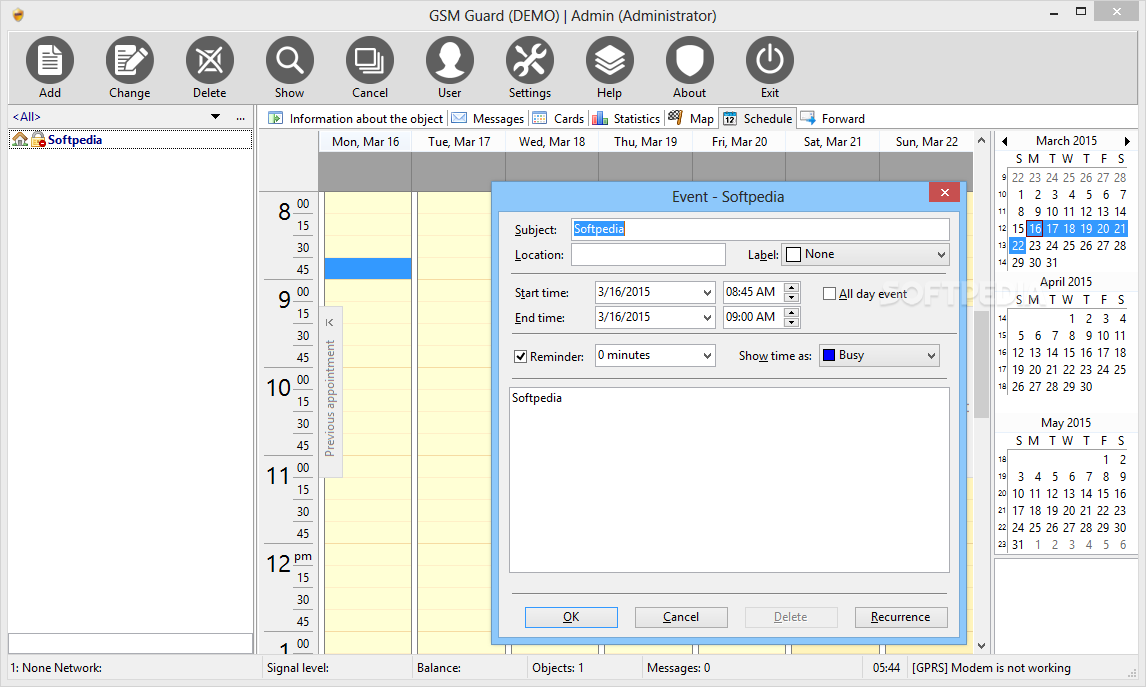Open the Label None dropdown
This screenshot has width=1146, height=687.
click(x=941, y=255)
